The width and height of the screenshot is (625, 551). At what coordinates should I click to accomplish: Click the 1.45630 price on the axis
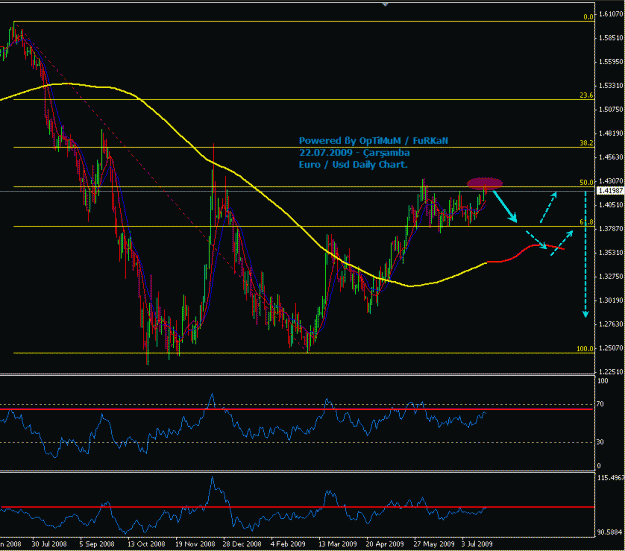(611, 157)
